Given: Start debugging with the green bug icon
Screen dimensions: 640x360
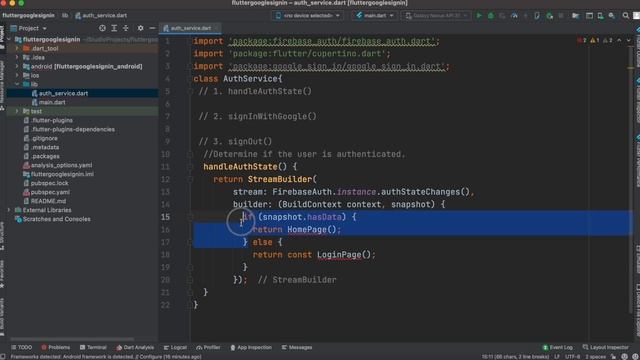Looking at the screenshot, I should pyautogui.click(x=491, y=16).
